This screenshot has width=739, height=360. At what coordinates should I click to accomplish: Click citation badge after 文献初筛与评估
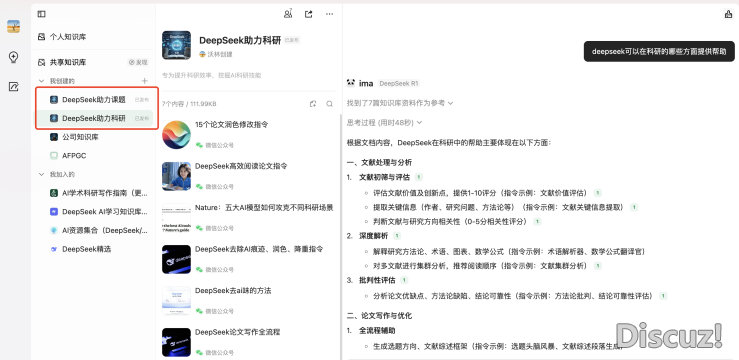pyautogui.click(x=419, y=177)
